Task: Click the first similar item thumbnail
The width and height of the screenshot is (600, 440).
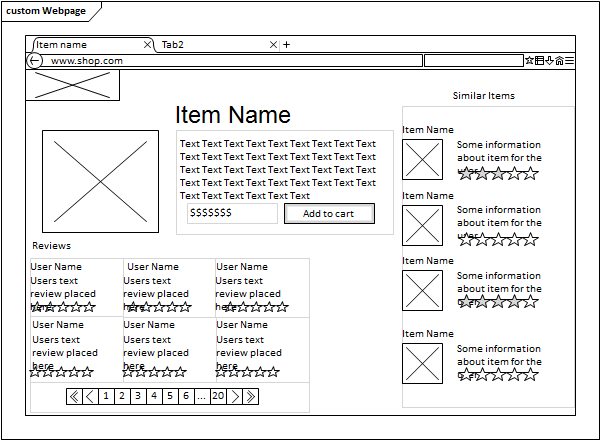Action: pos(422,160)
